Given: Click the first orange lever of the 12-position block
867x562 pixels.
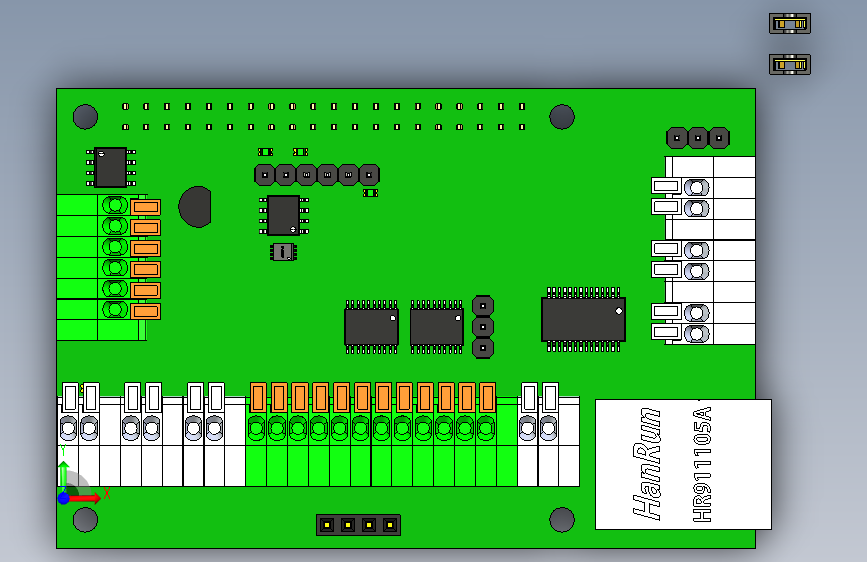Looking at the screenshot, I should coord(258,397).
